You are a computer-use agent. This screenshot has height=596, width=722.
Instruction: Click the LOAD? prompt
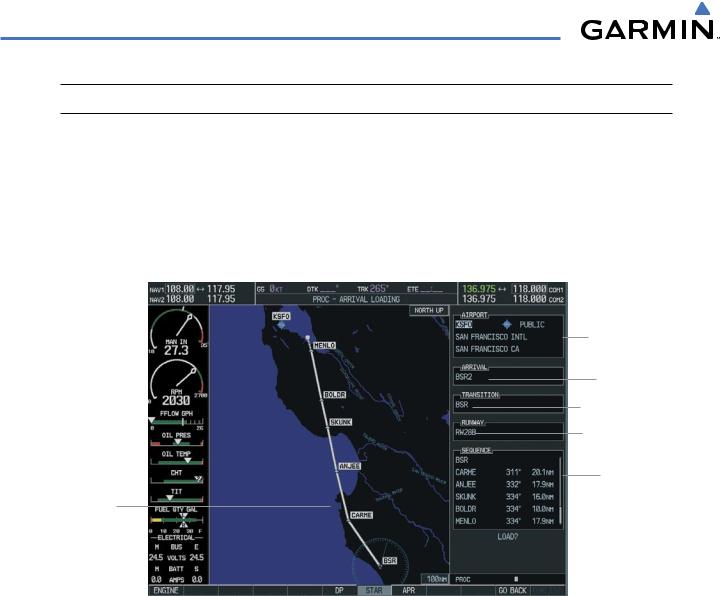(x=507, y=537)
